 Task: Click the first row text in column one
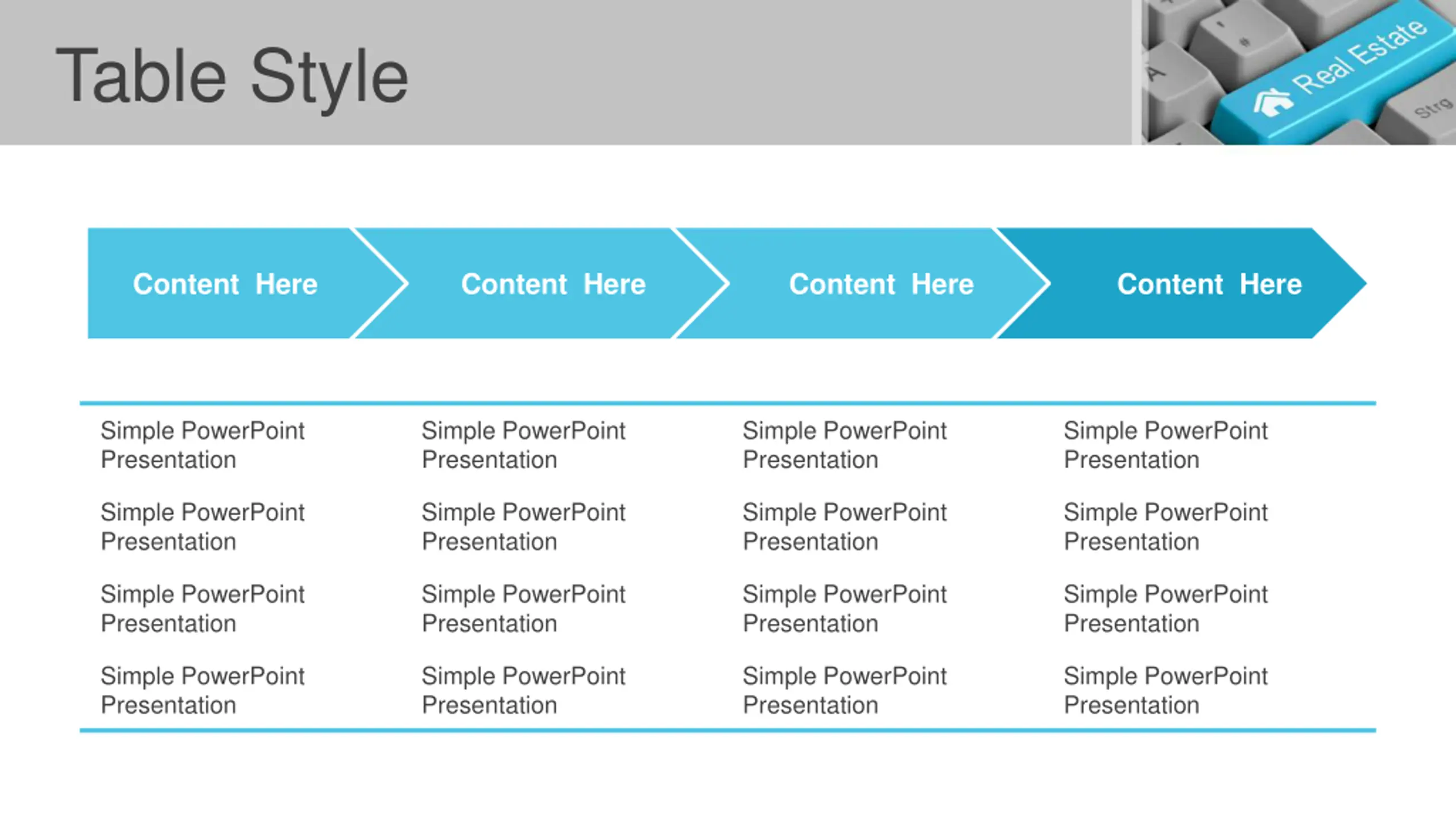(x=202, y=445)
